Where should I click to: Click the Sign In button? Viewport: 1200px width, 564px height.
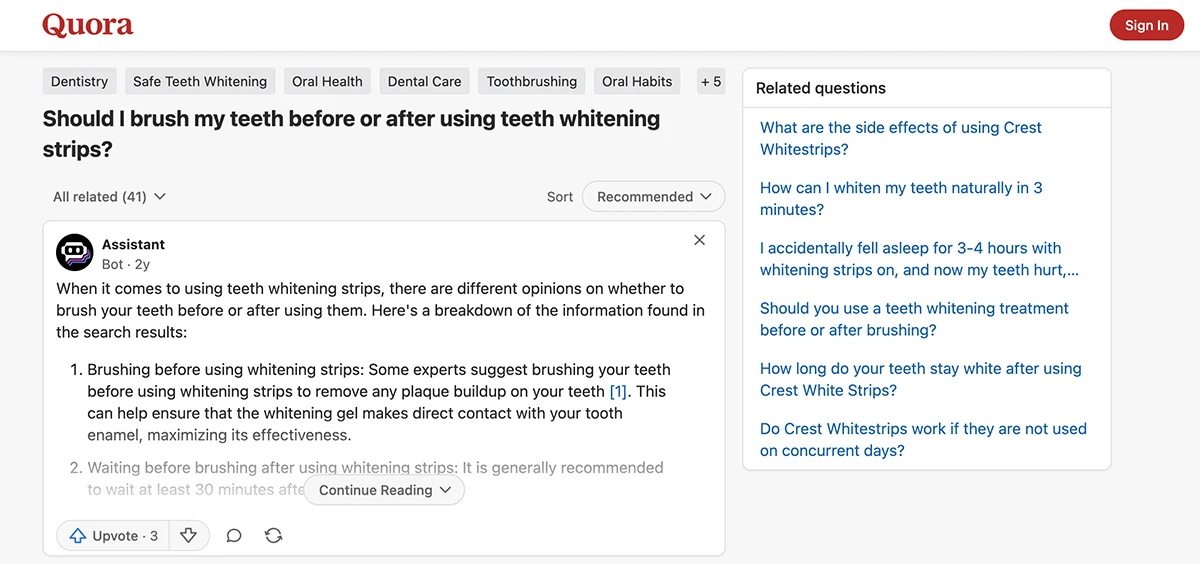click(1146, 25)
